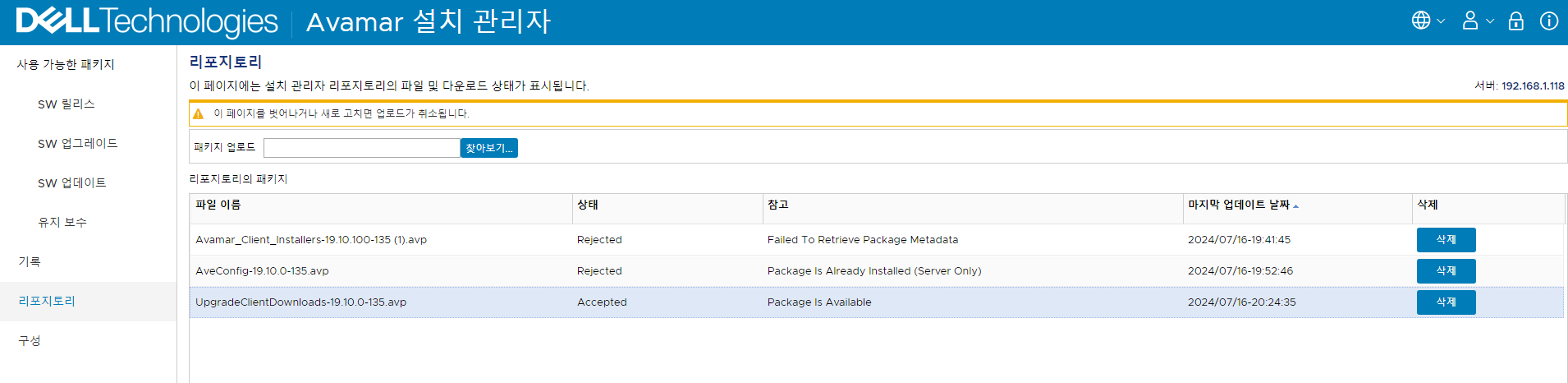Select AveConfig-19.10.0-135.avp file name
The width and height of the screenshot is (1568, 383).
pos(262,271)
